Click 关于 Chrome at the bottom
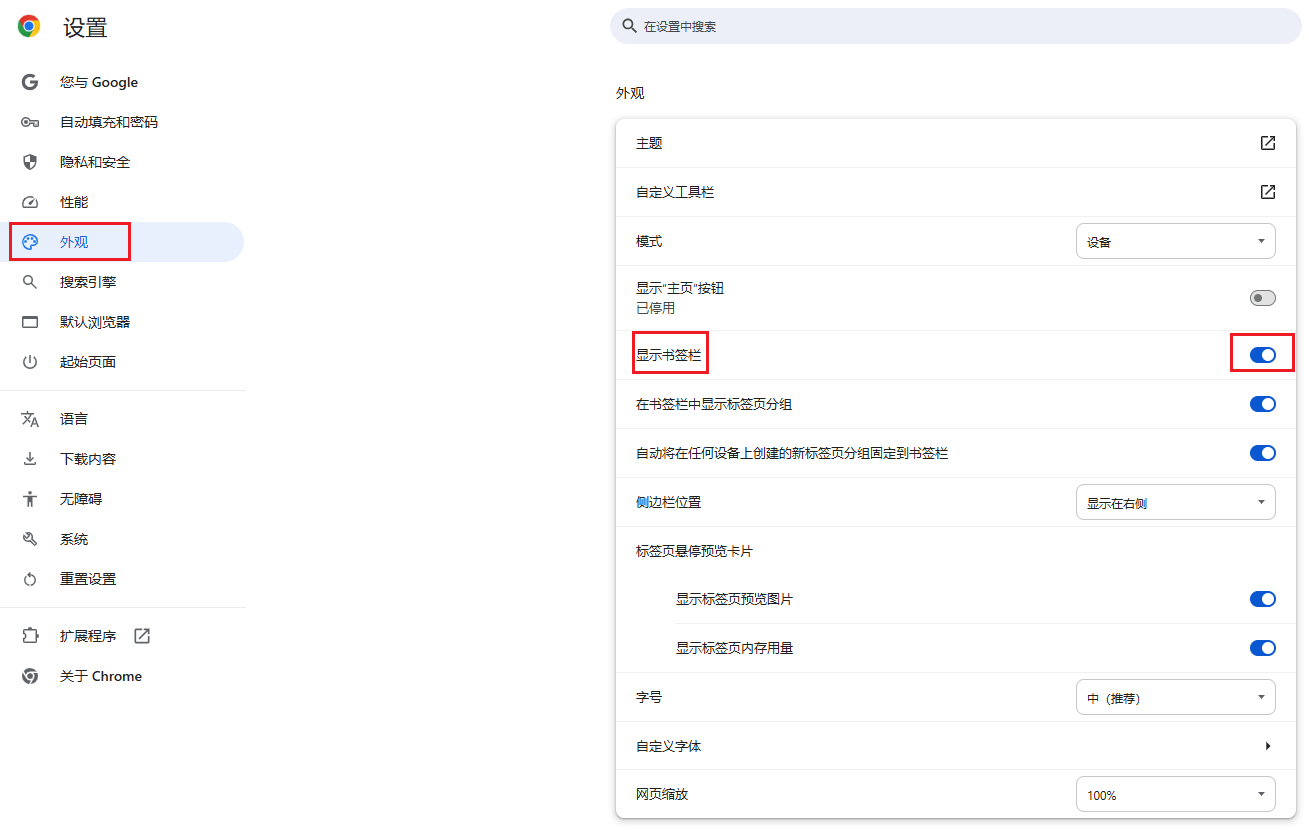This screenshot has width=1309, height=831. click(x=100, y=676)
